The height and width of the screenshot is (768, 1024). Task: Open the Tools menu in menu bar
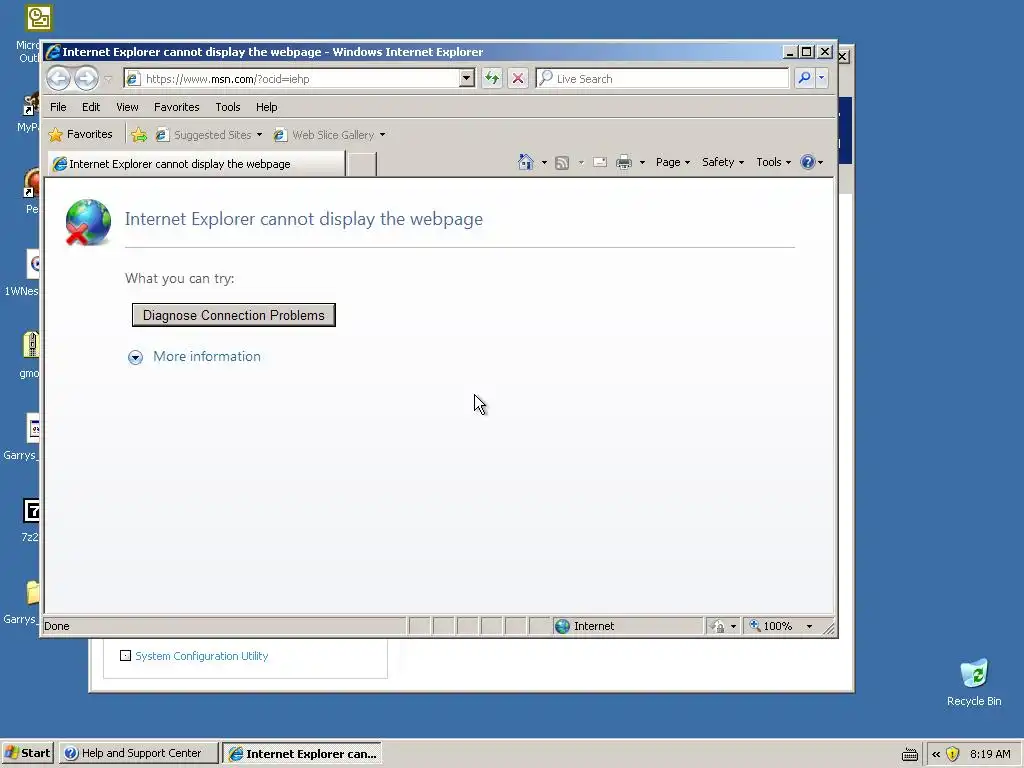(x=228, y=107)
